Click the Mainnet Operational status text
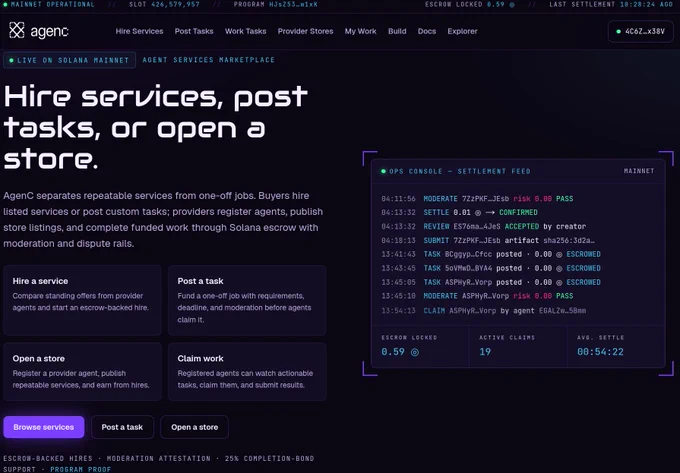Screen dimensions: 680x473 click(52, 4)
